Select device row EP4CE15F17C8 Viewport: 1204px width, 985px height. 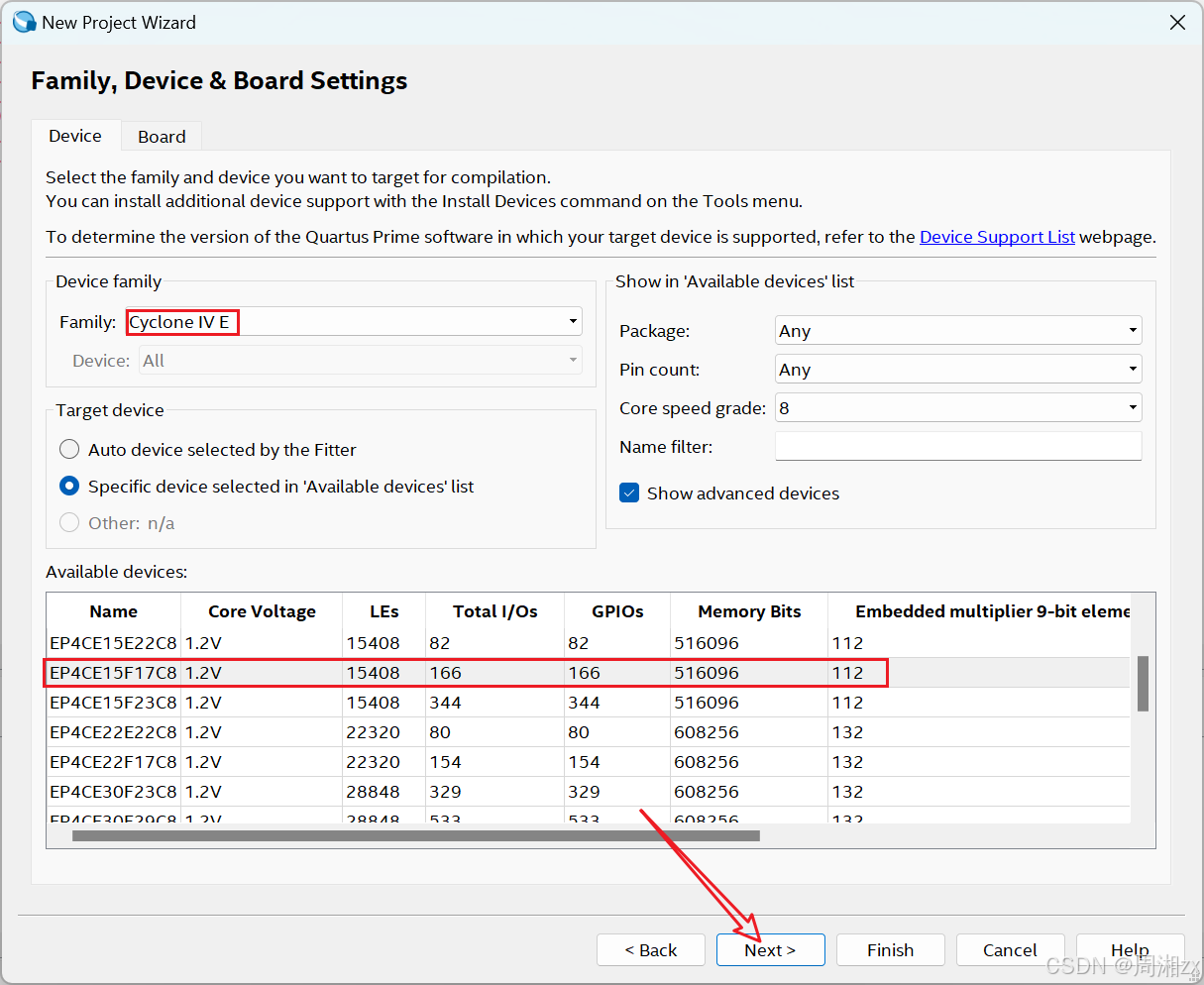(589, 673)
